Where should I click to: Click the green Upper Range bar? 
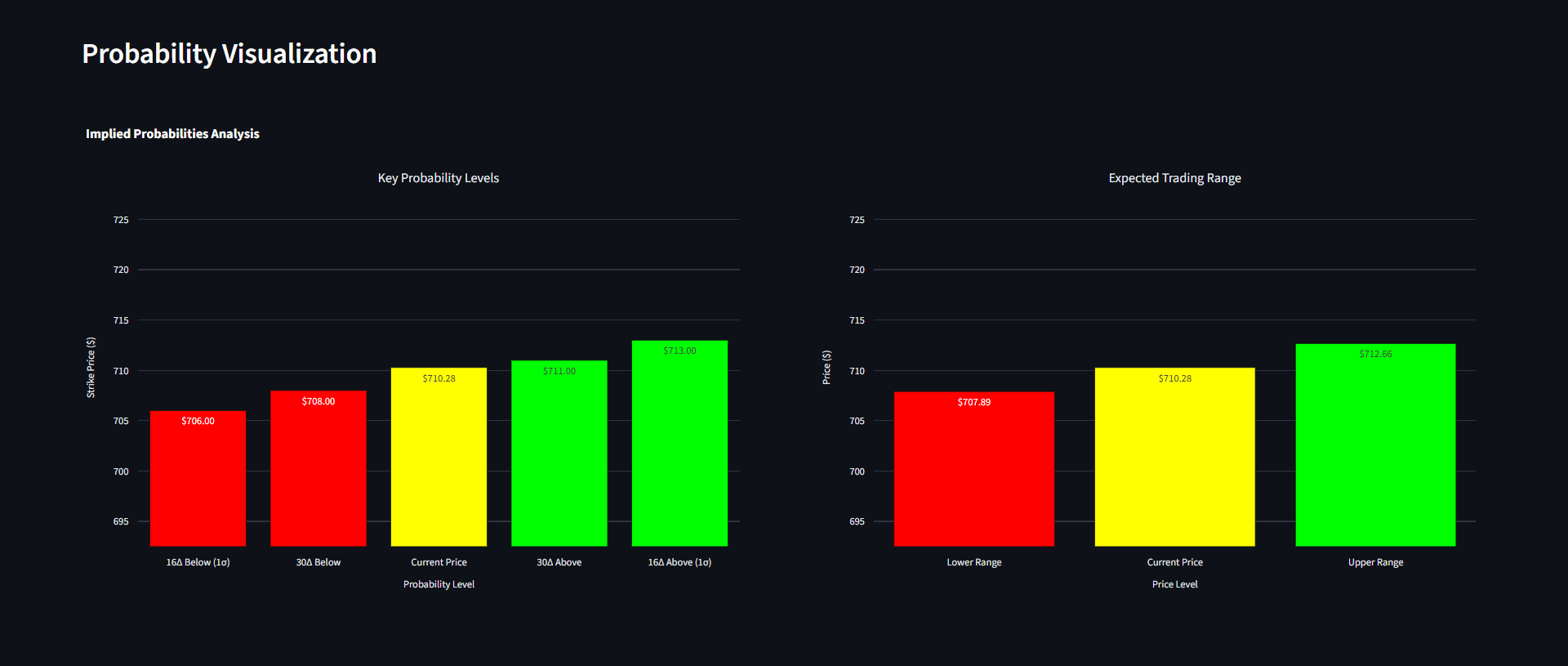1375,449
